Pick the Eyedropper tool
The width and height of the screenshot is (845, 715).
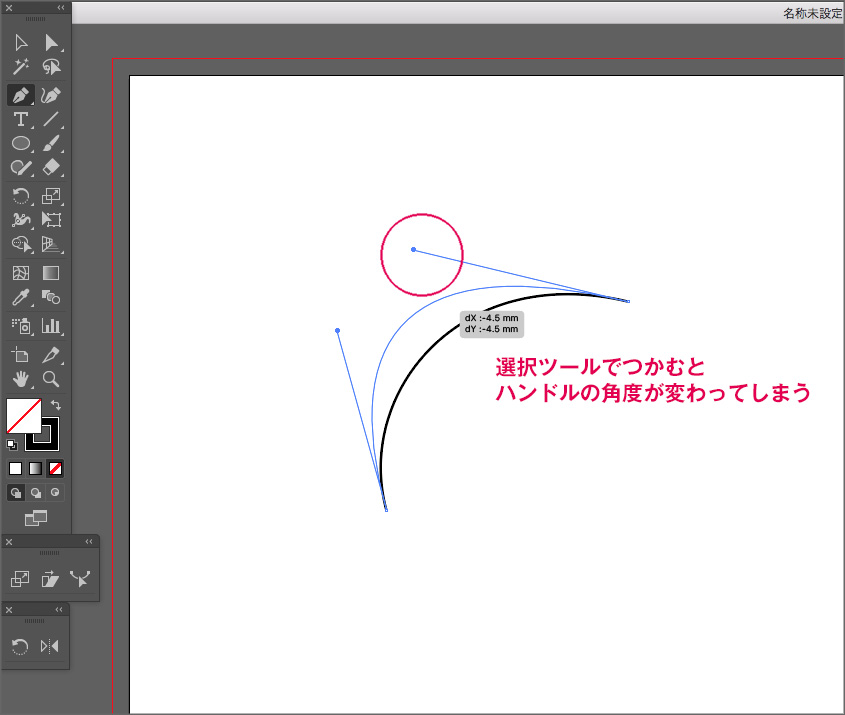click(x=20, y=297)
